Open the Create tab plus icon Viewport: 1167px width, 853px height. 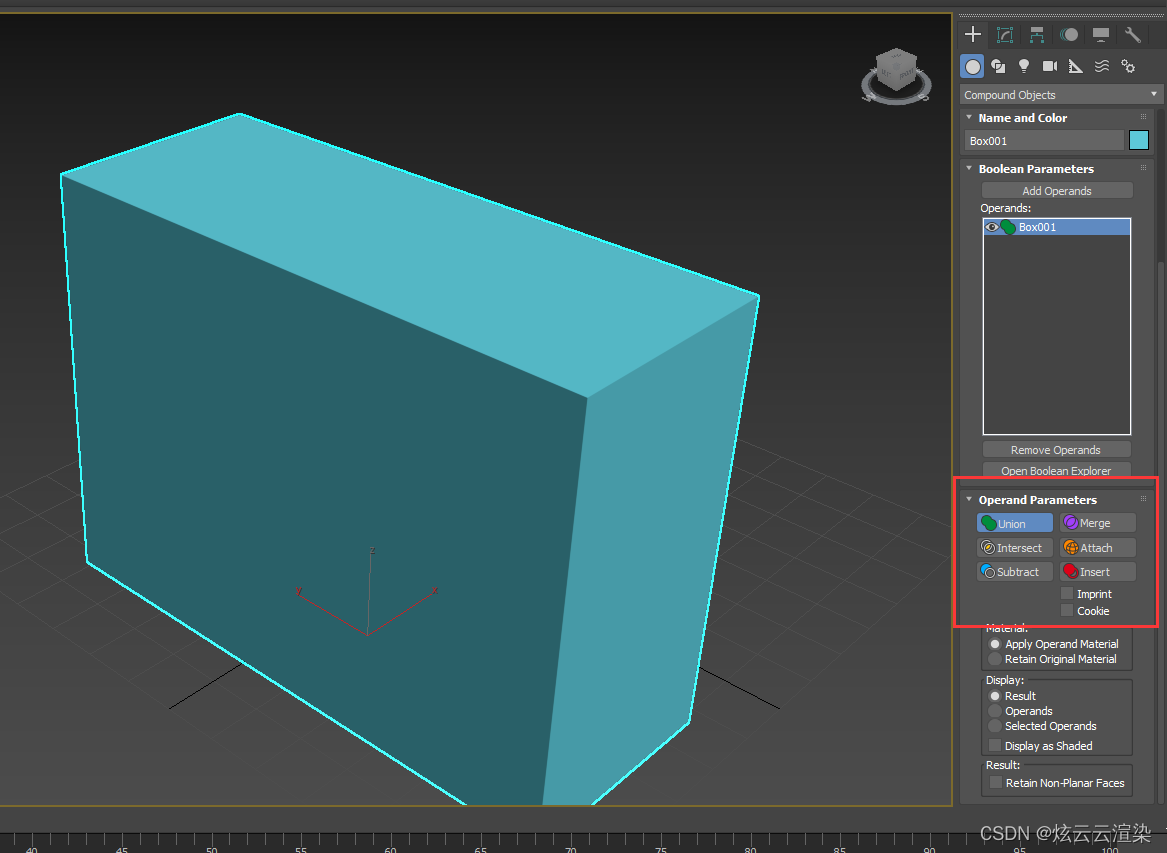[973, 34]
